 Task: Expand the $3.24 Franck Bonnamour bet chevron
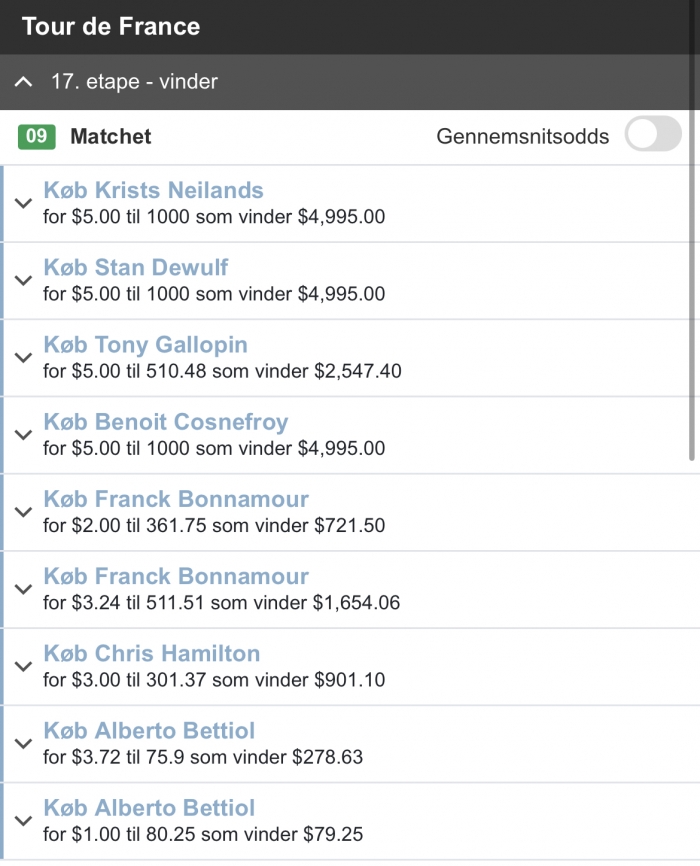(x=23, y=589)
